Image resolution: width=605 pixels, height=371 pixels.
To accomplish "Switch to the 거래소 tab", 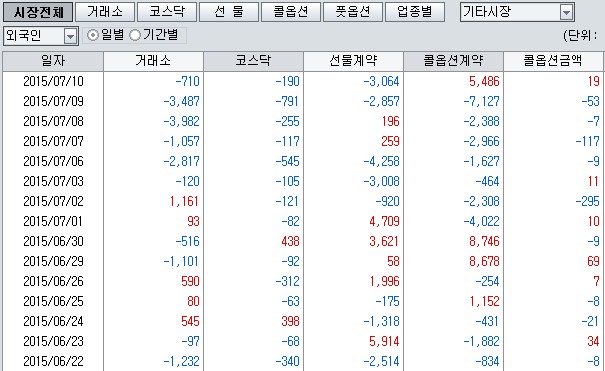I will tap(105, 12).
